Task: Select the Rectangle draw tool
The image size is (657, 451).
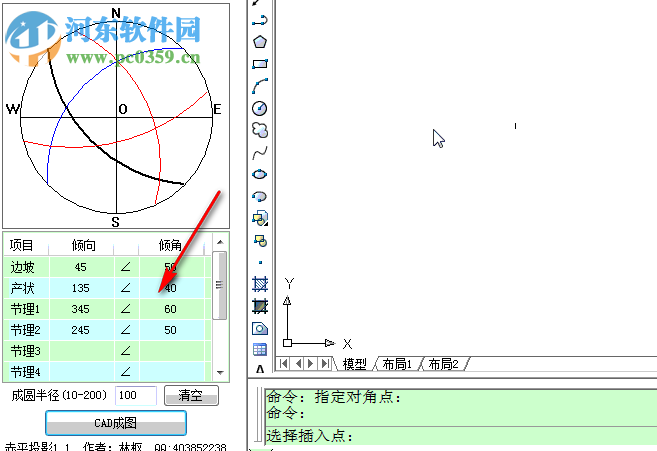Action: click(x=260, y=64)
